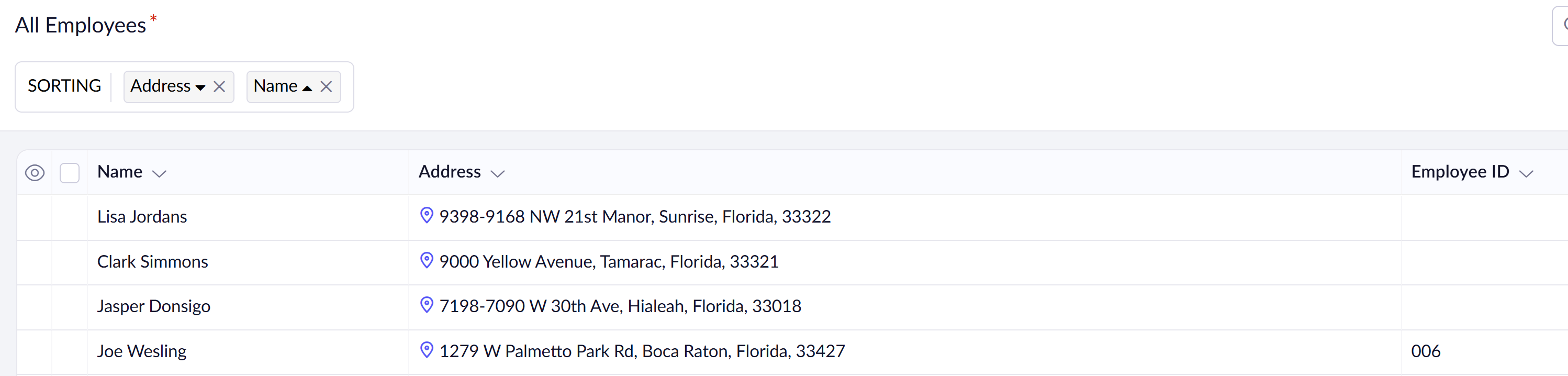Click location pin for Jasper Donsigo's address
The height and width of the screenshot is (376, 1568).
(x=427, y=305)
